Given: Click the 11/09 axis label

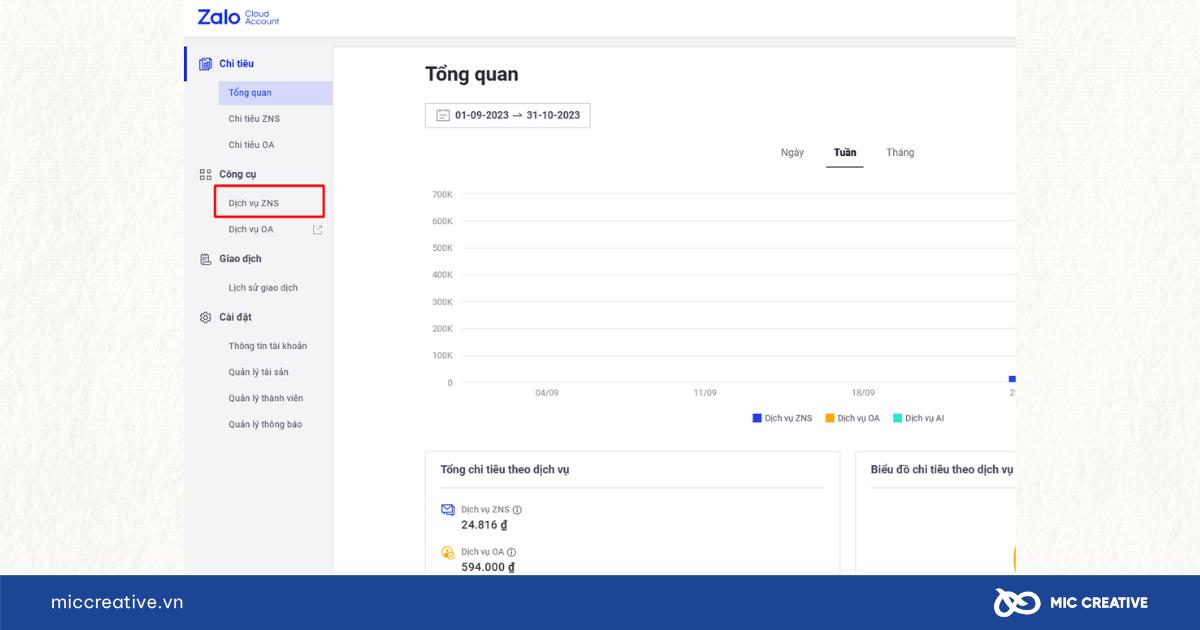Looking at the screenshot, I should click(x=705, y=393).
